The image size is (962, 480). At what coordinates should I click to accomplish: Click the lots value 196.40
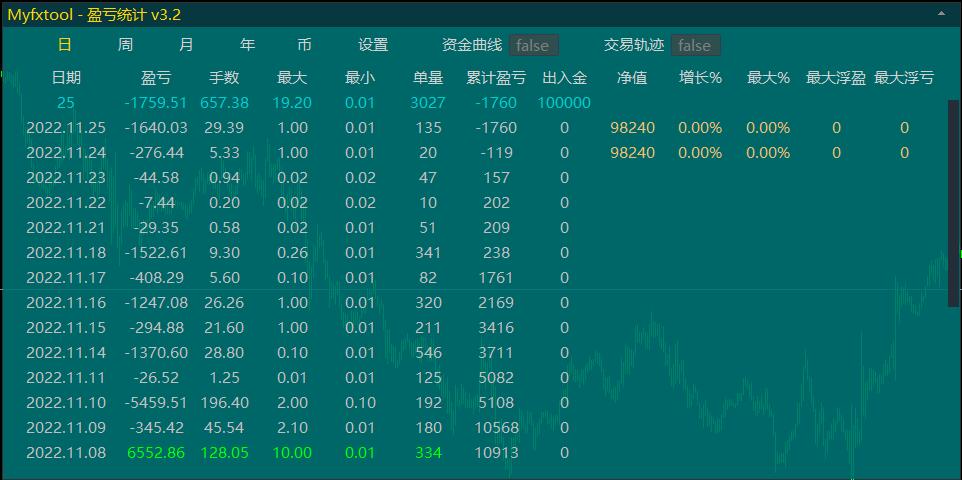(x=225, y=403)
